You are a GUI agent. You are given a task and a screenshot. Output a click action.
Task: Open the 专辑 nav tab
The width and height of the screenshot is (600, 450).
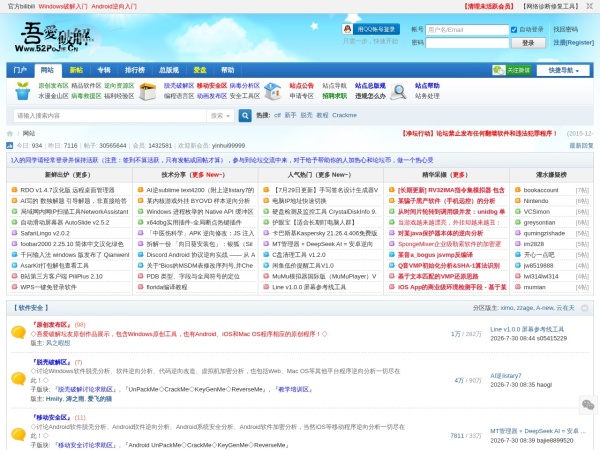pyautogui.click(x=104, y=70)
